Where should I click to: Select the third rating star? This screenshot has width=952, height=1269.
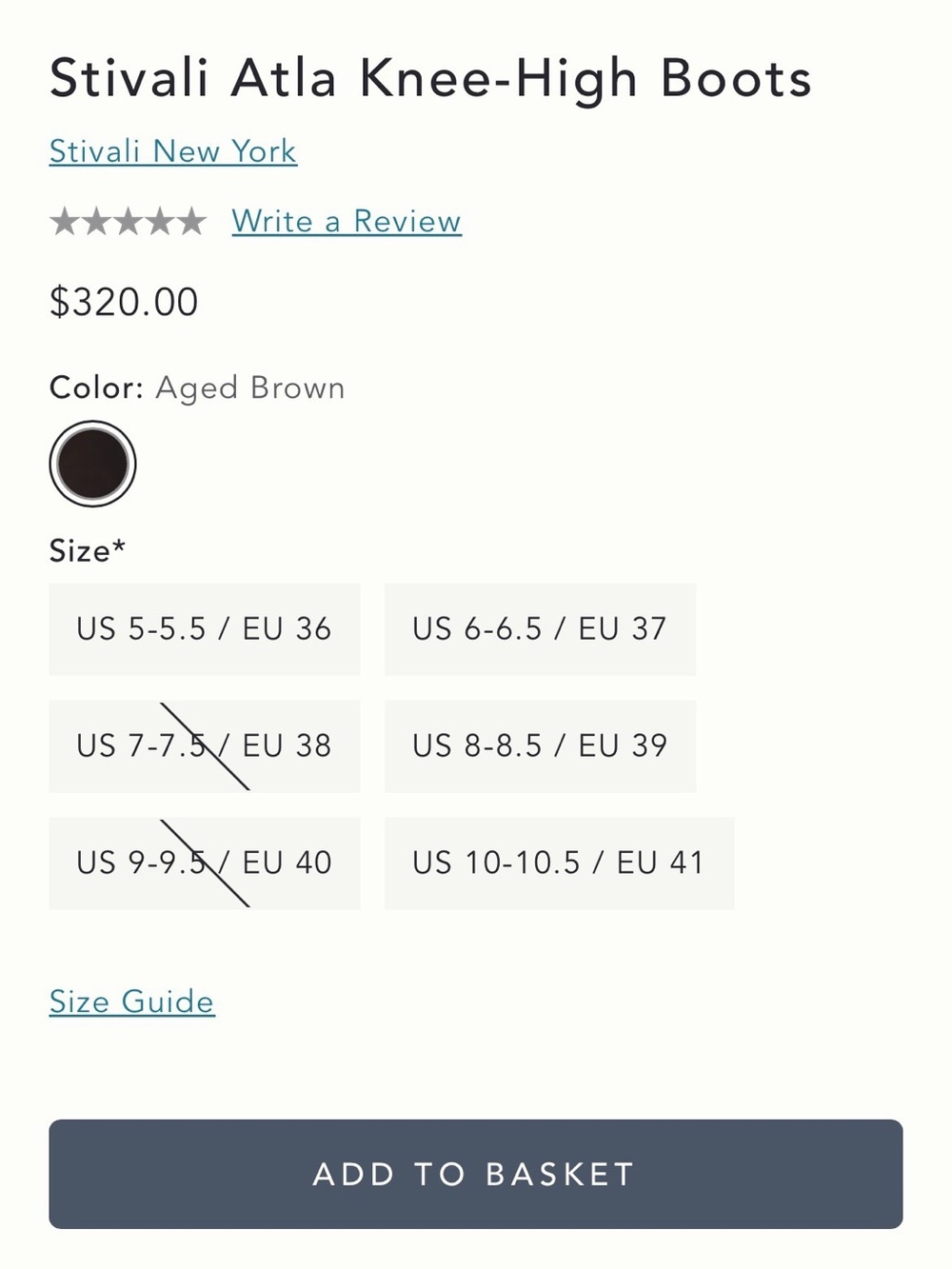click(x=128, y=221)
